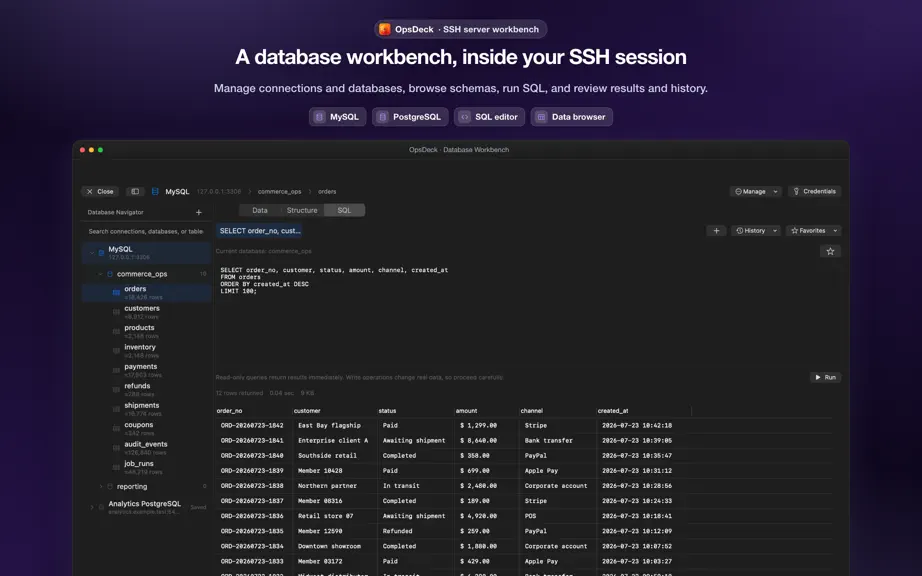Add a new SQL query tab
The width and height of the screenshot is (922, 576).
click(716, 231)
